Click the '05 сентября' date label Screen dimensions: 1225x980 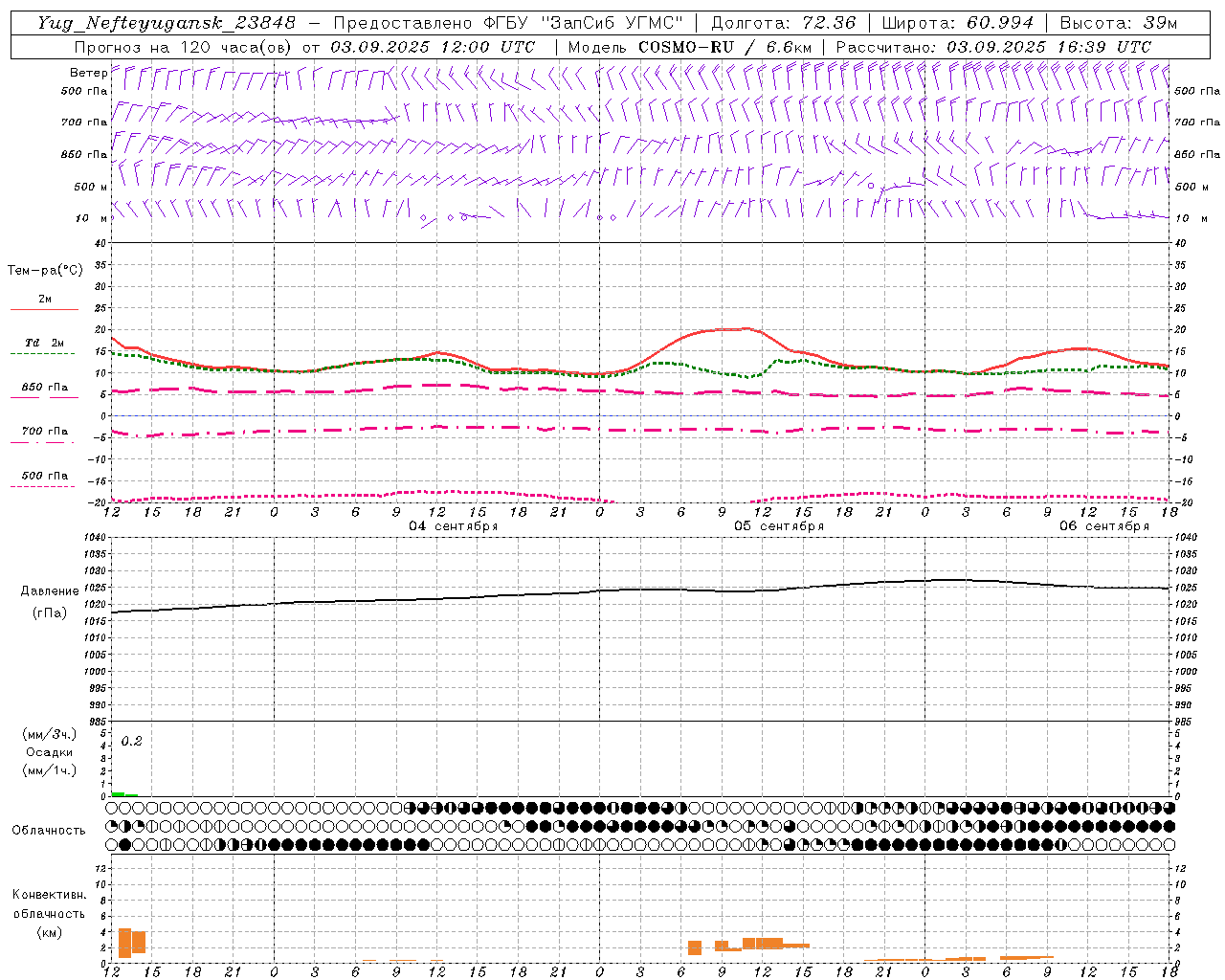click(x=779, y=526)
